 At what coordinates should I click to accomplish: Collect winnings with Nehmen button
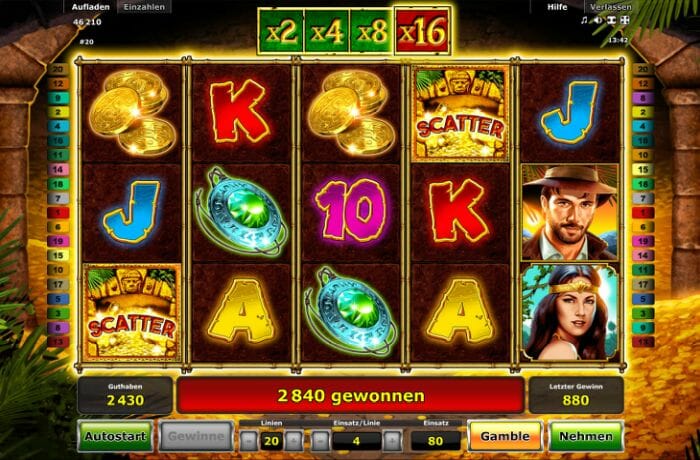pos(586,436)
